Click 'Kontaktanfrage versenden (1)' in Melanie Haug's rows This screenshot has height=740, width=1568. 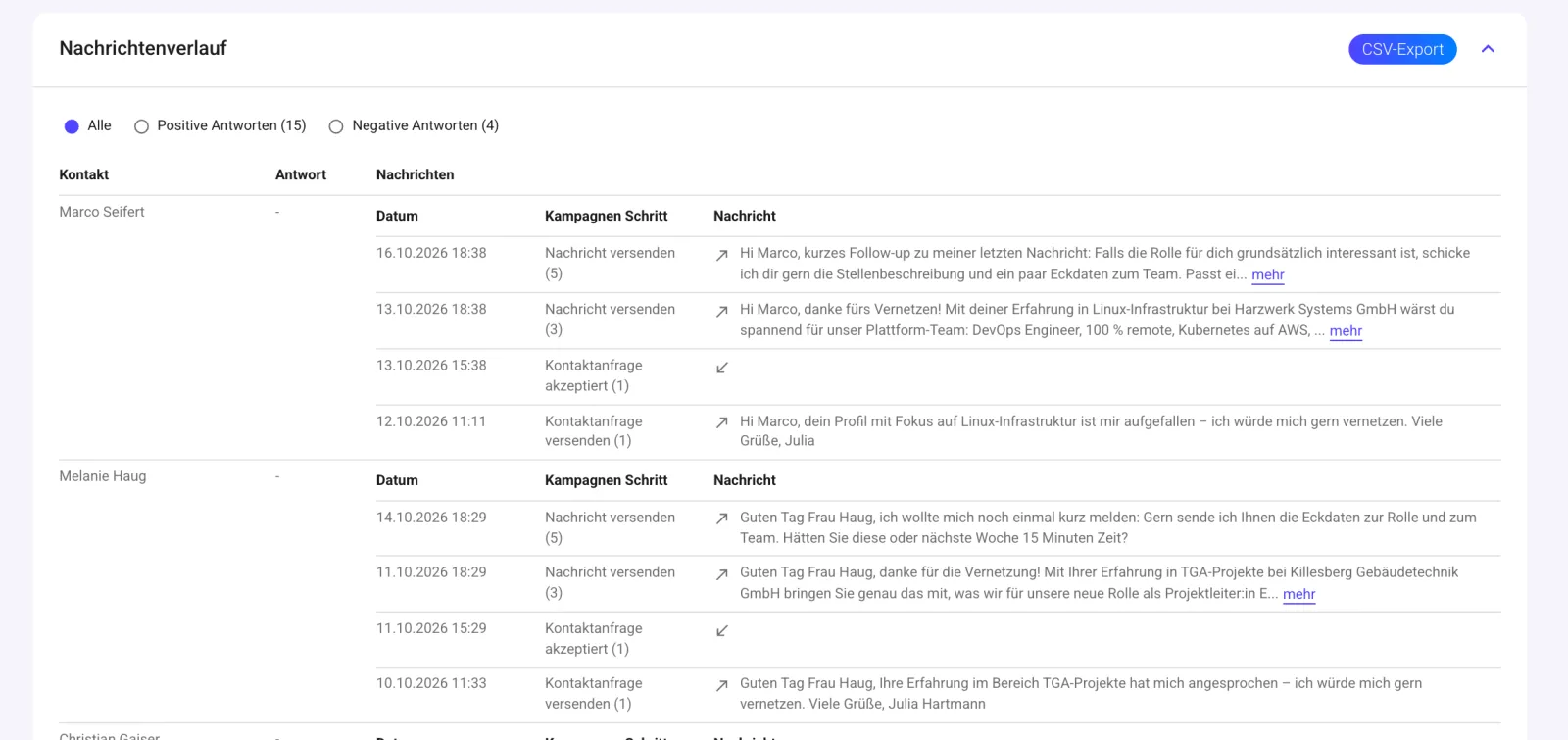click(x=594, y=694)
